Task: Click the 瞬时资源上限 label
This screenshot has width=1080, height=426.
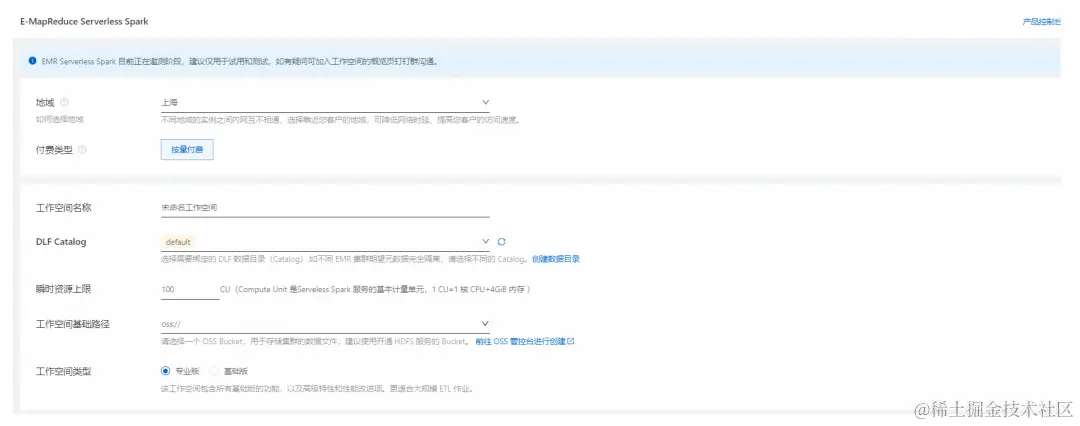Action: 63,290
